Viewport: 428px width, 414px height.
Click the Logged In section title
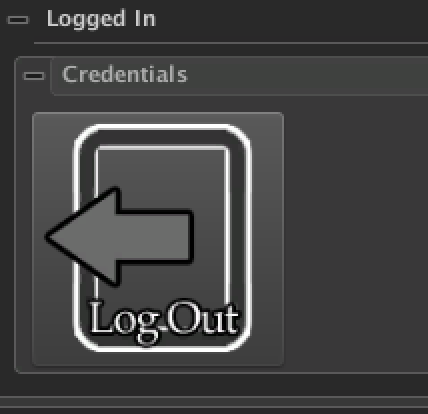point(101,19)
